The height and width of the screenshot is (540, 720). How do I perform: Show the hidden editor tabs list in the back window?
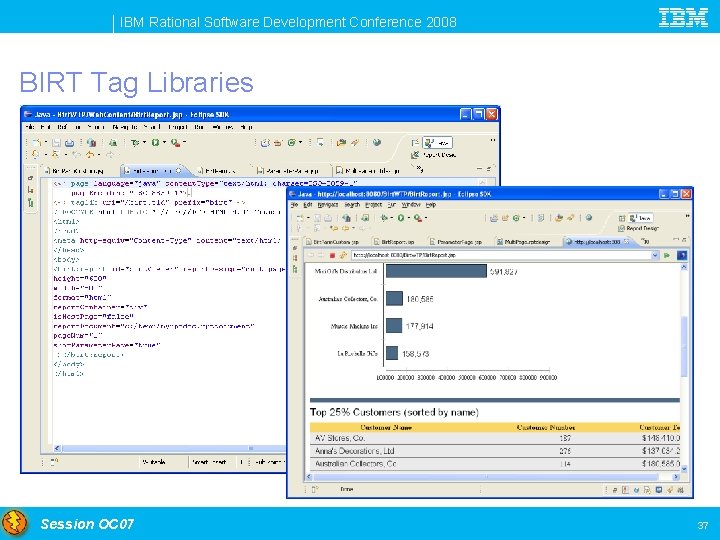coord(420,169)
